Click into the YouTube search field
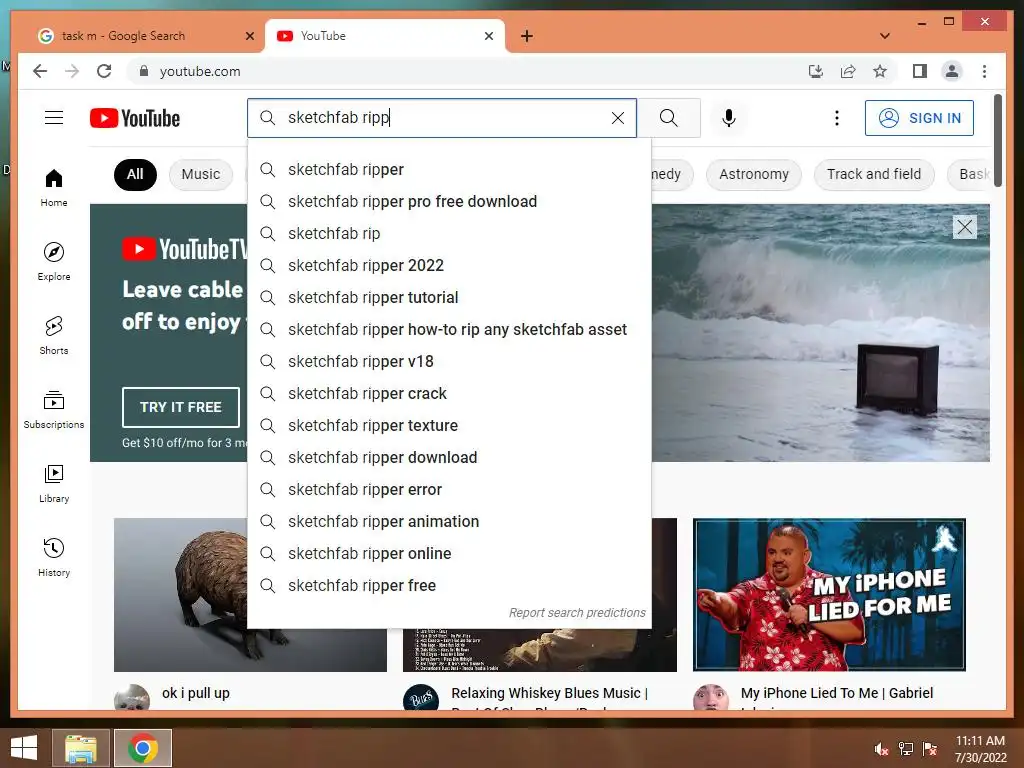The image size is (1024, 768). [x=441, y=118]
